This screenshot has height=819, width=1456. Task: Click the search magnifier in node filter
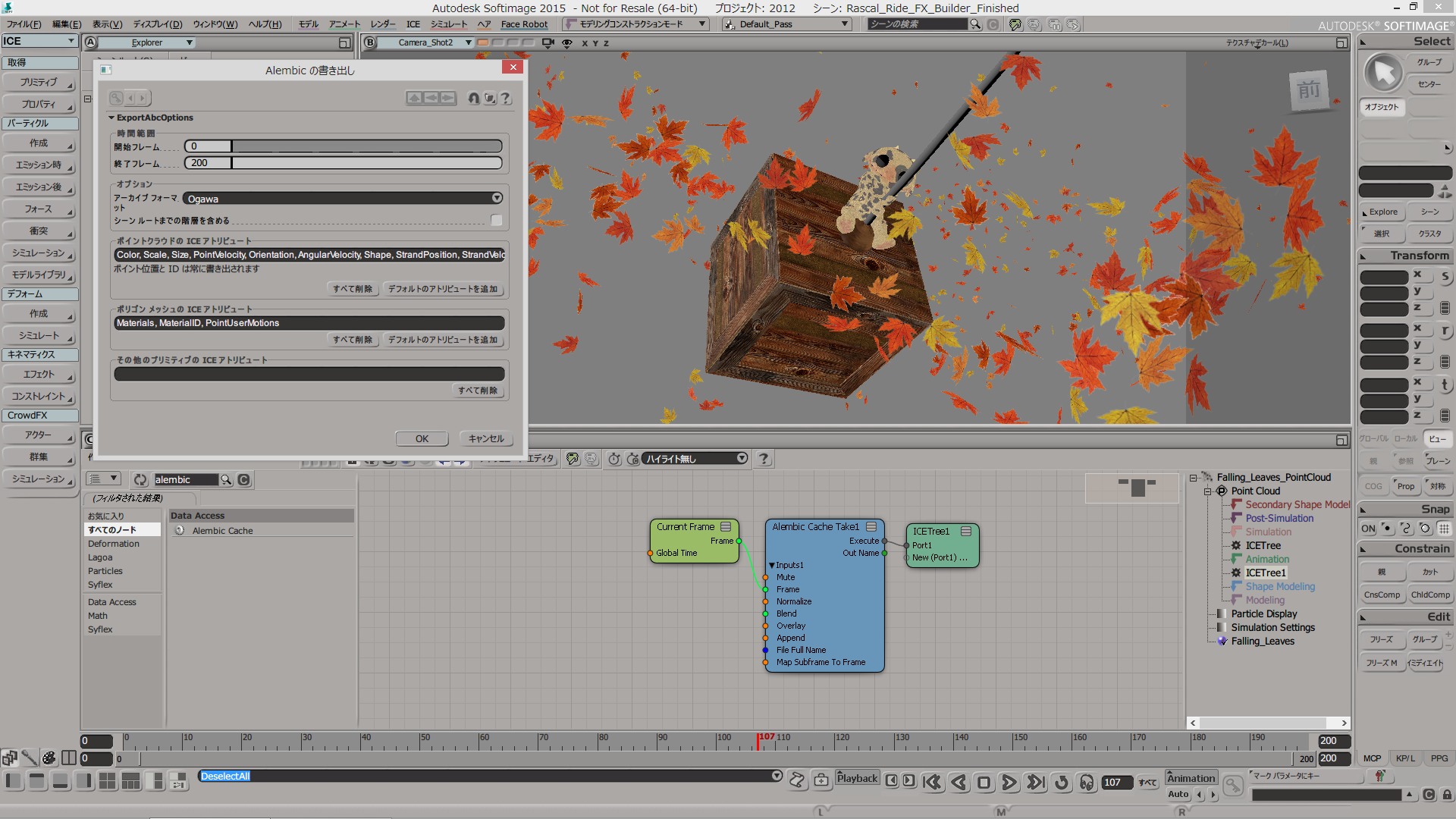click(226, 480)
